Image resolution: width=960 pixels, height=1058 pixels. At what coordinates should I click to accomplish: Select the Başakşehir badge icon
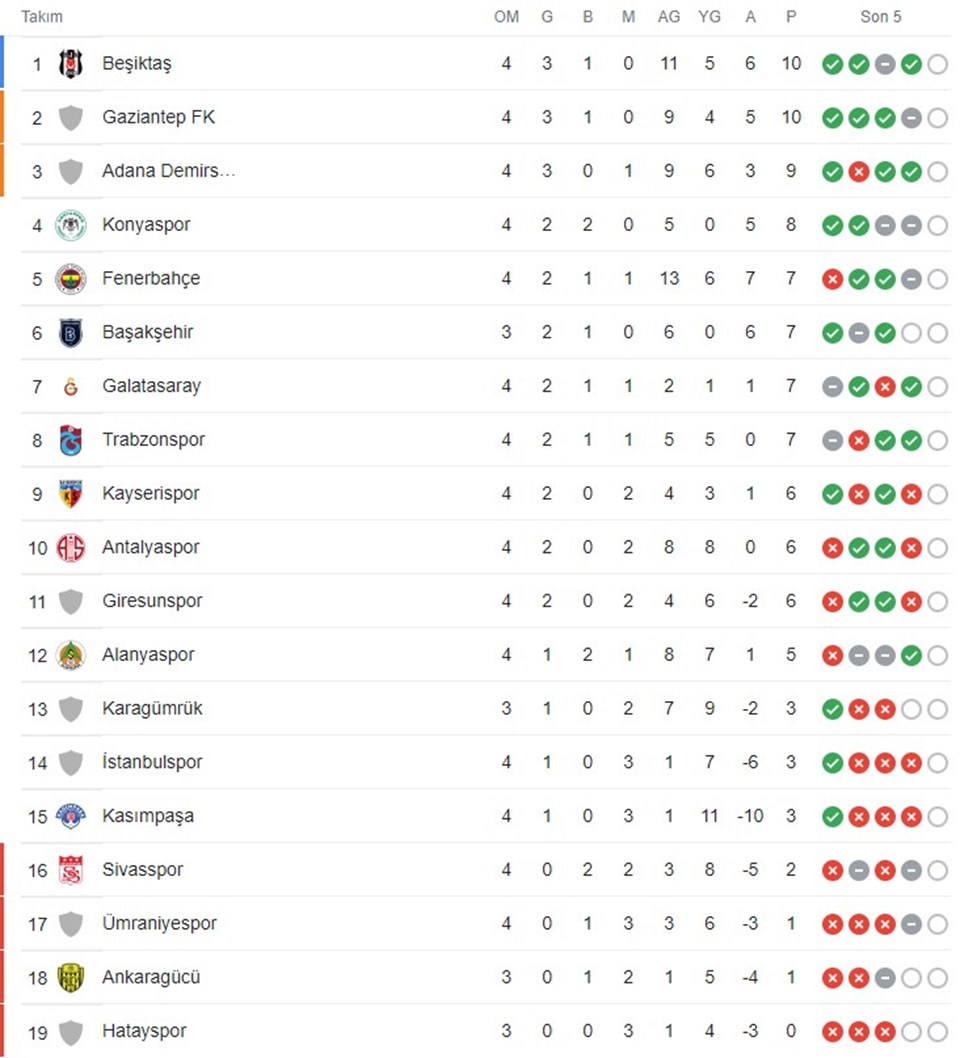pos(70,333)
